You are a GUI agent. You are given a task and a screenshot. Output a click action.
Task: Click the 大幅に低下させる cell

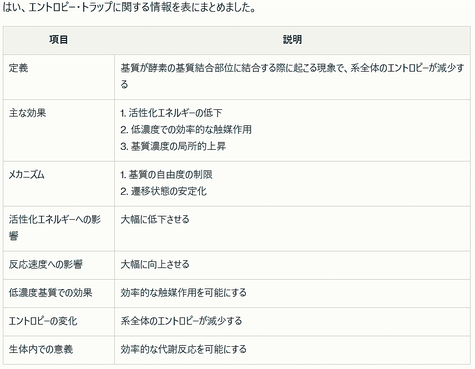(x=155, y=220)
